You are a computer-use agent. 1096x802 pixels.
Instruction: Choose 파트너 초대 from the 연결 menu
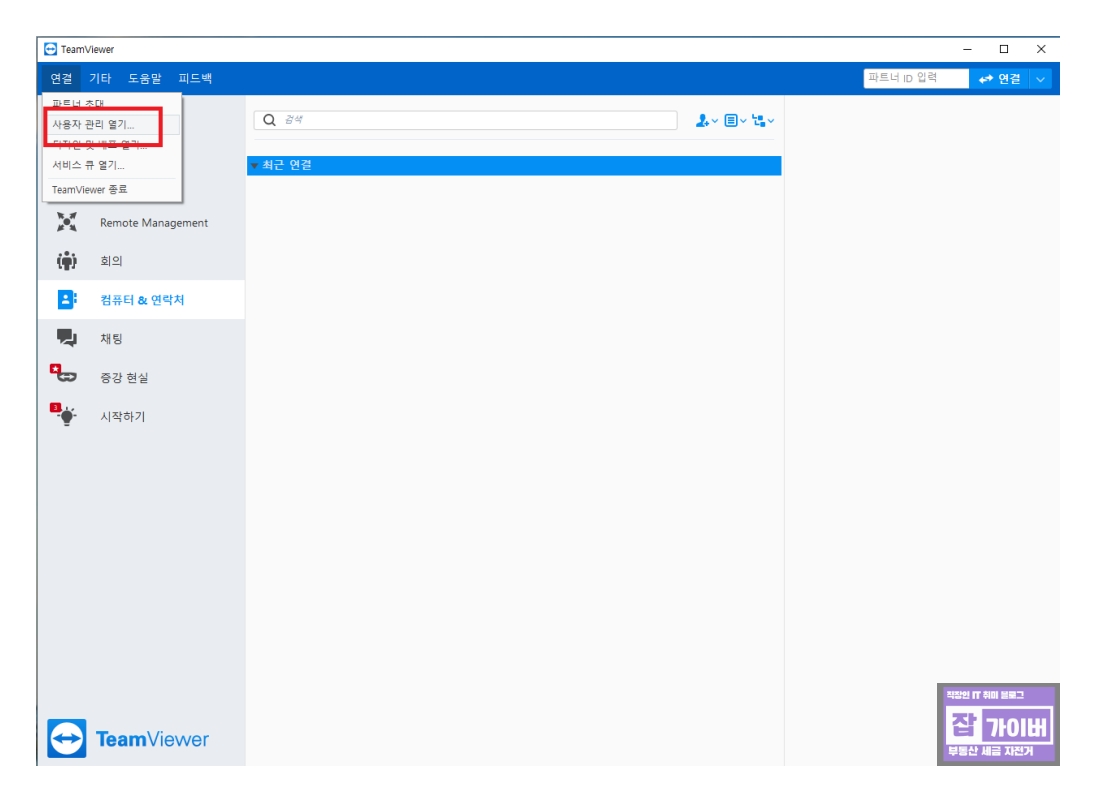112,103
